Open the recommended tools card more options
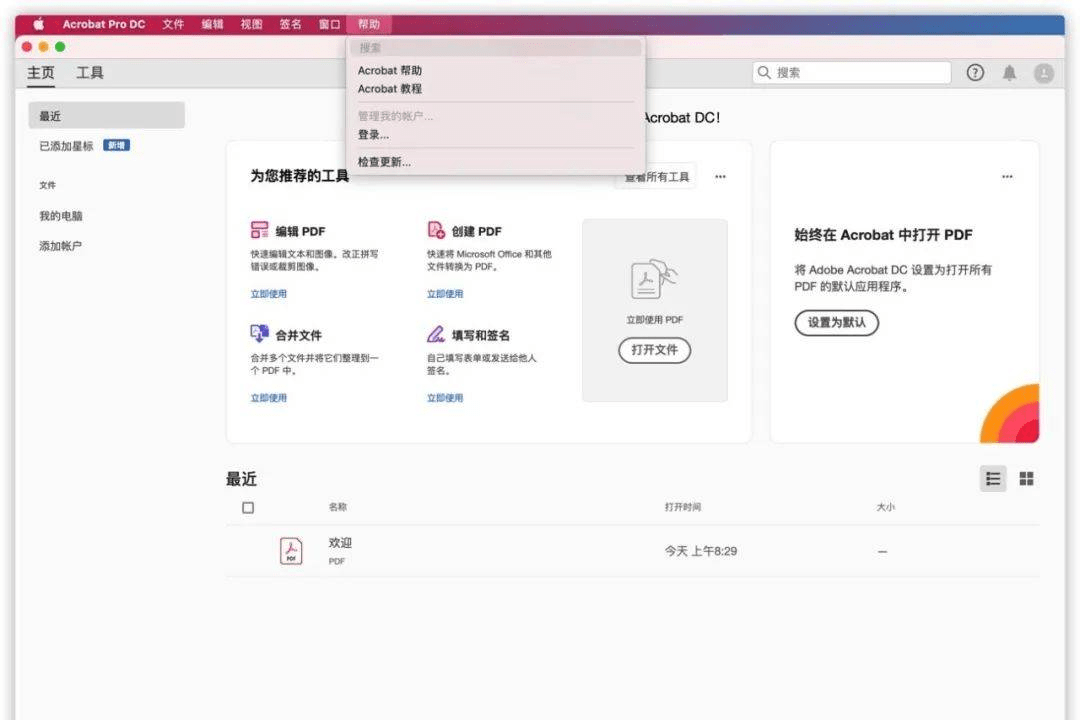Viewport: 1080px width, 720px height. pos(720,176)
